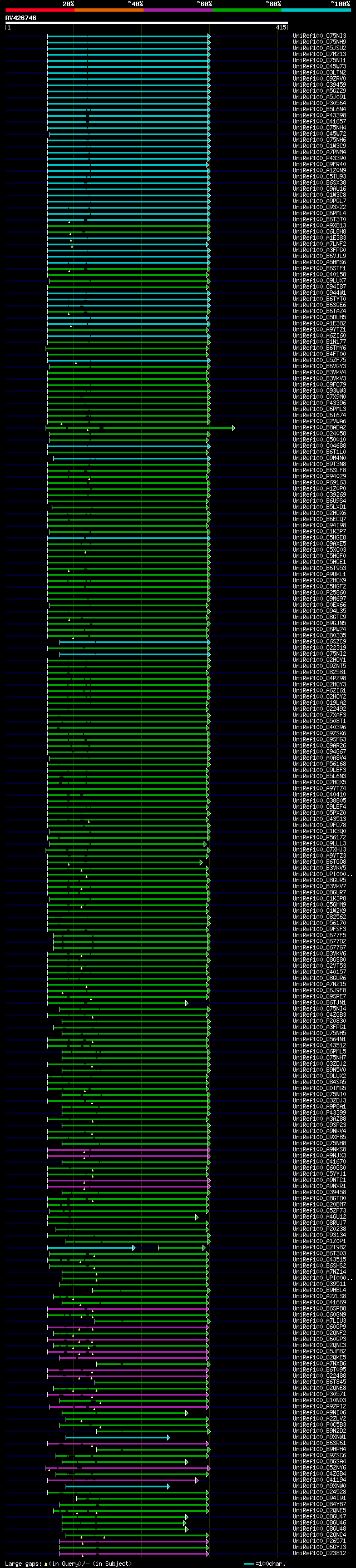This screenshot has width=356, height=1568.
Task: Select hit UniRef100_B6SR61
Action: [319, 1443]
